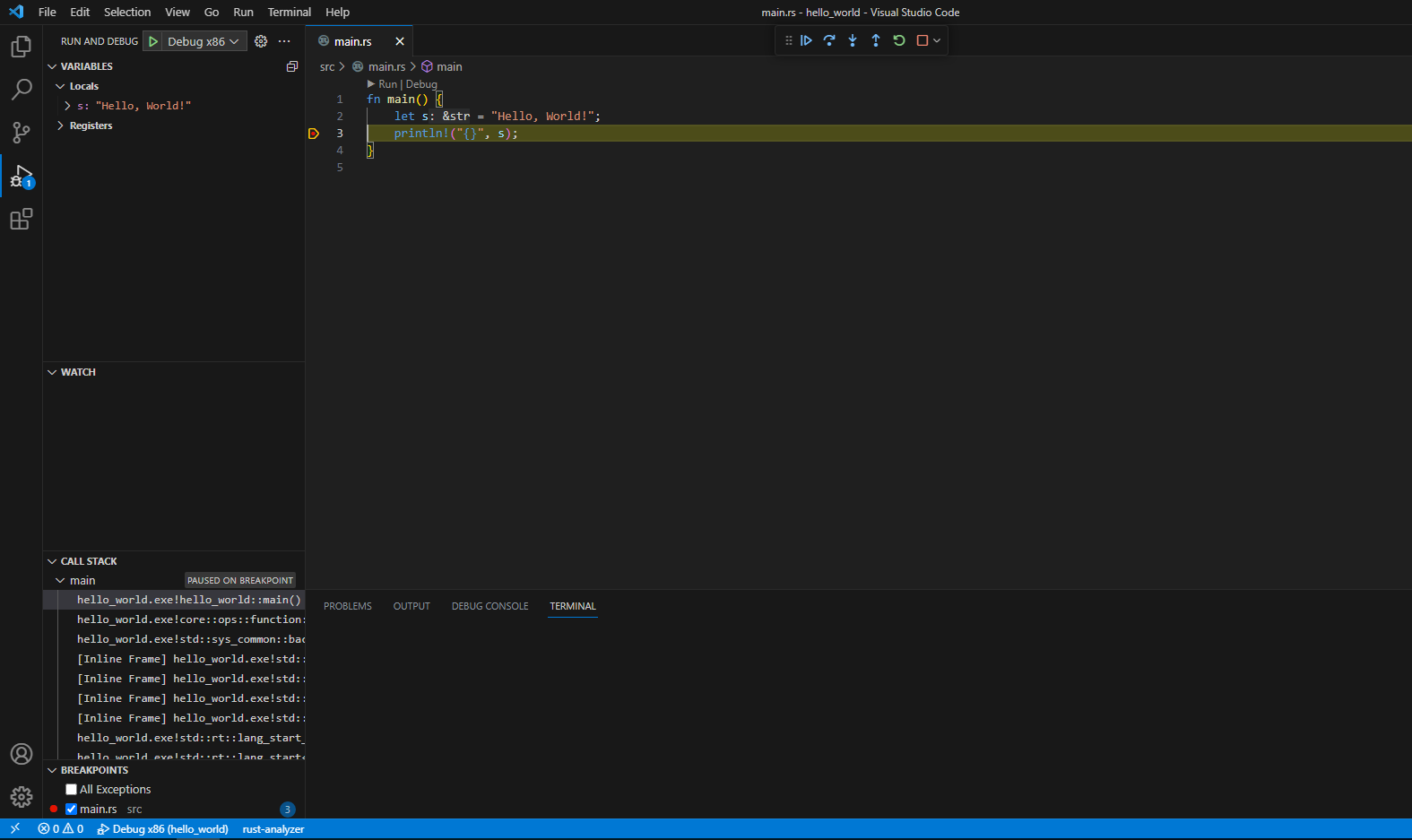Screen dimensions: 1412x840
Task: Enable the All Exceptions breakpoint
Action: [72, 790]
